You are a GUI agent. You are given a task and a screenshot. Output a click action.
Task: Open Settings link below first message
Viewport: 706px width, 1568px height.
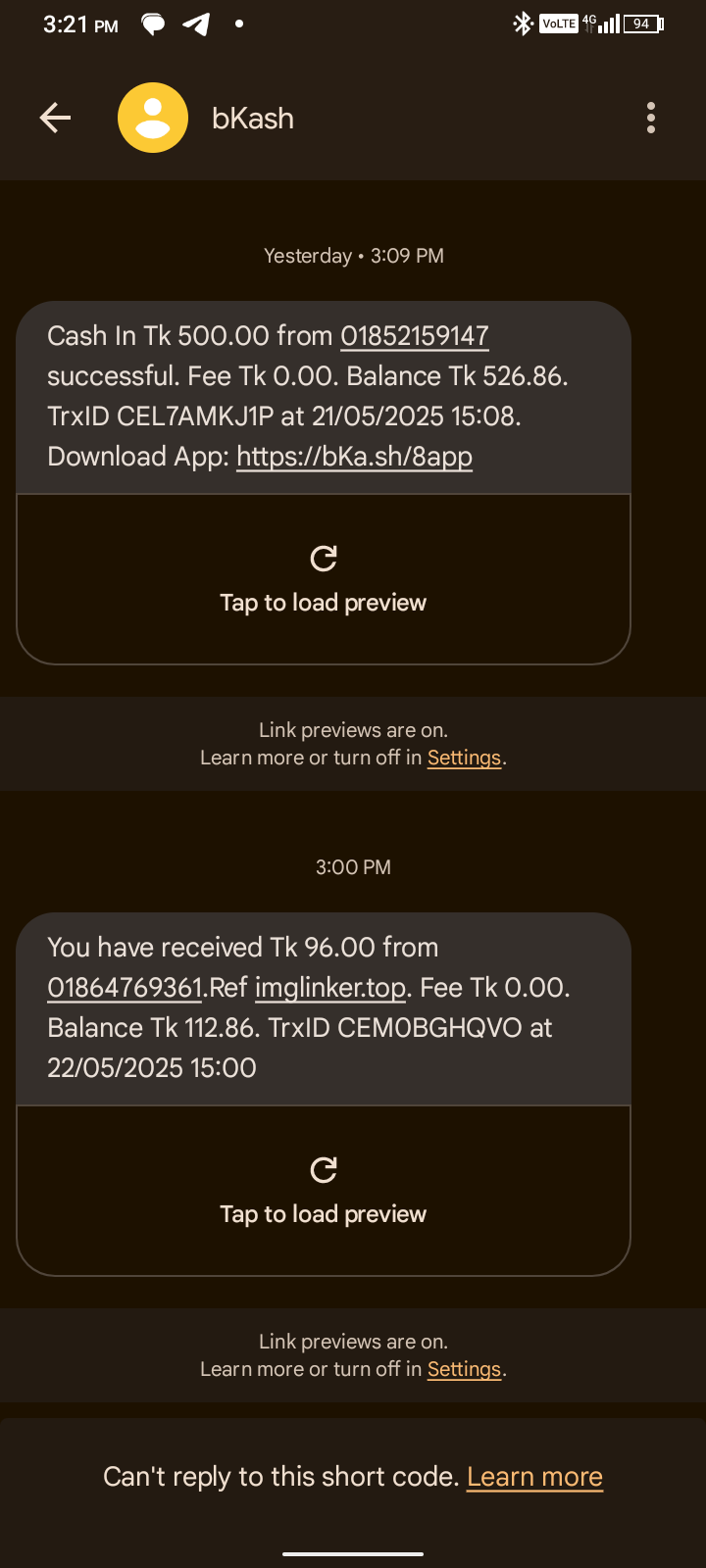(464, 758)
